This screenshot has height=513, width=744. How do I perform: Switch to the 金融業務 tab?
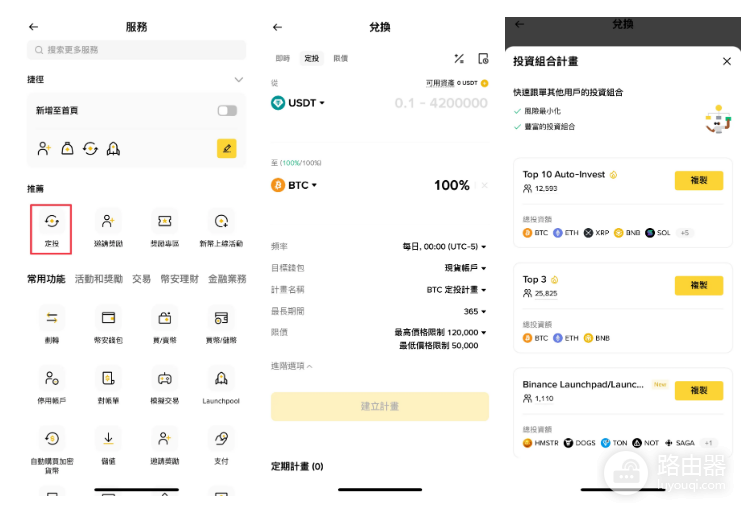(x=227, y=279)
